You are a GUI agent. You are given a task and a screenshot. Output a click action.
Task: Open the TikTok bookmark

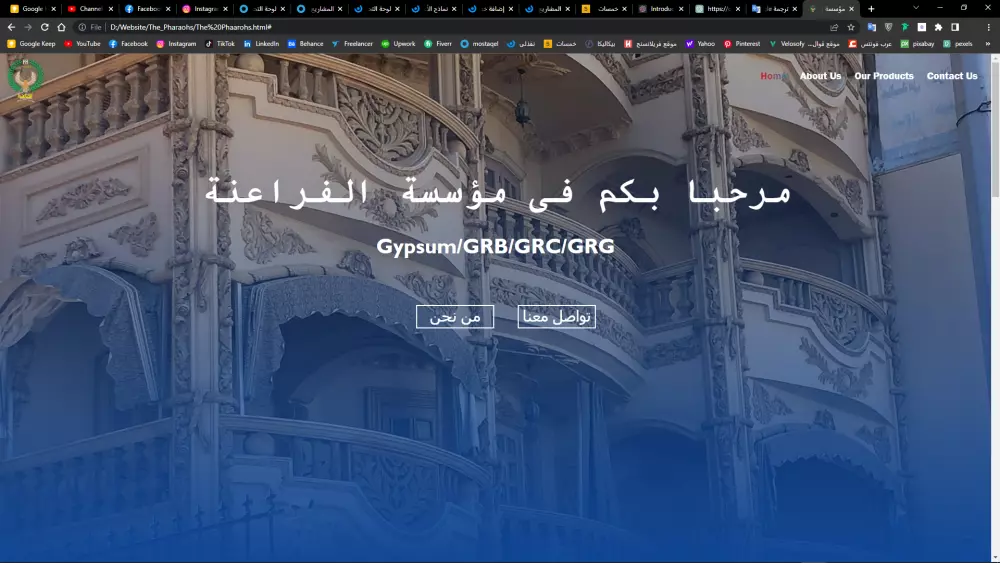[219, 44]
